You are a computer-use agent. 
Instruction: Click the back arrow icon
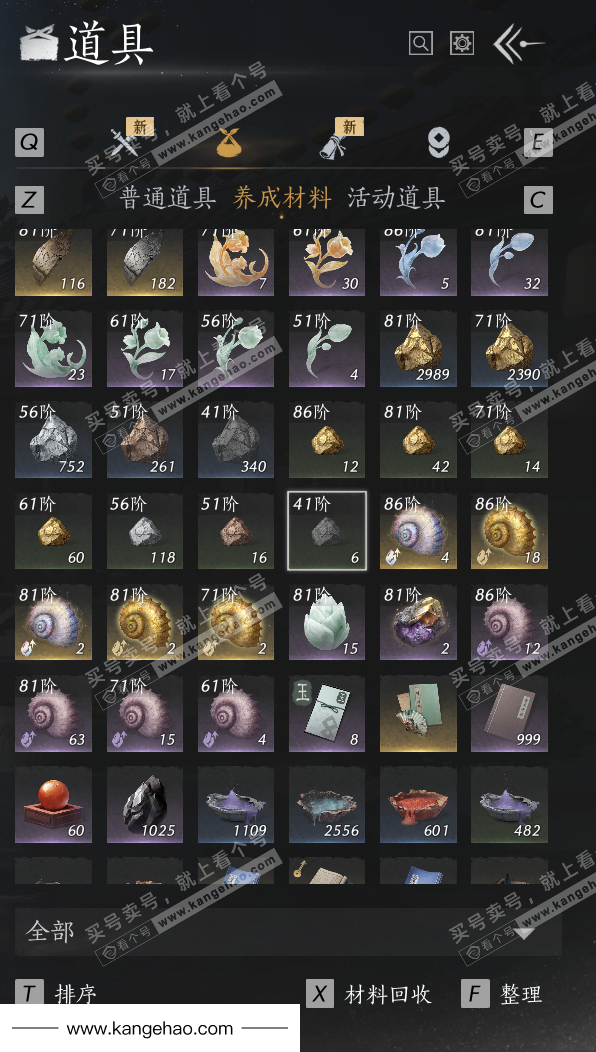(518, 44)
